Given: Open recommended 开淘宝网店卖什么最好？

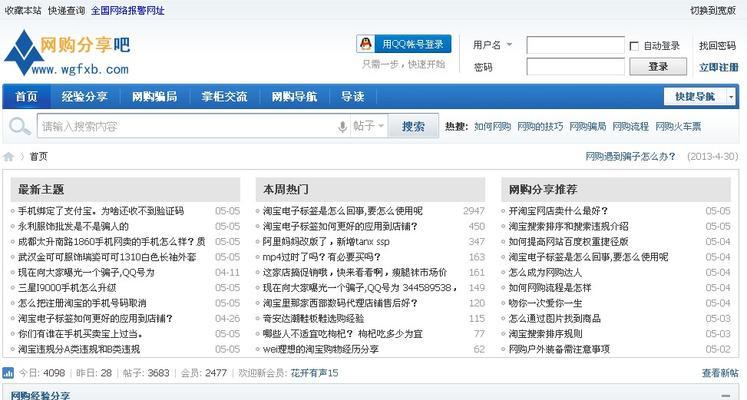Looking at the screenshot, I should coord(558,211).
